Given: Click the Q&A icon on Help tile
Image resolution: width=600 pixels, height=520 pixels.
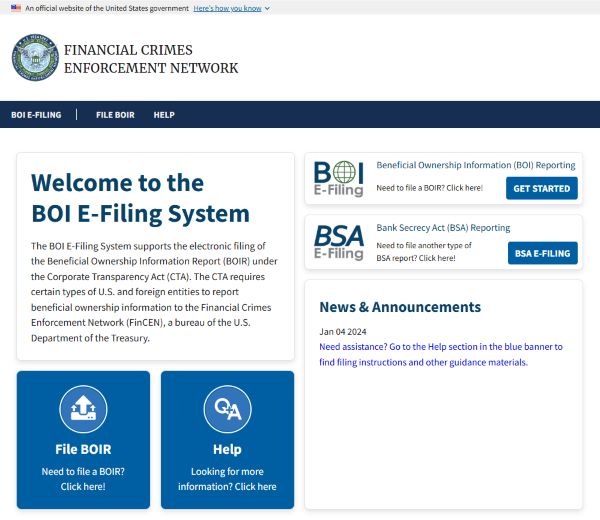Looking at the screenshot, I should (227, 408).
